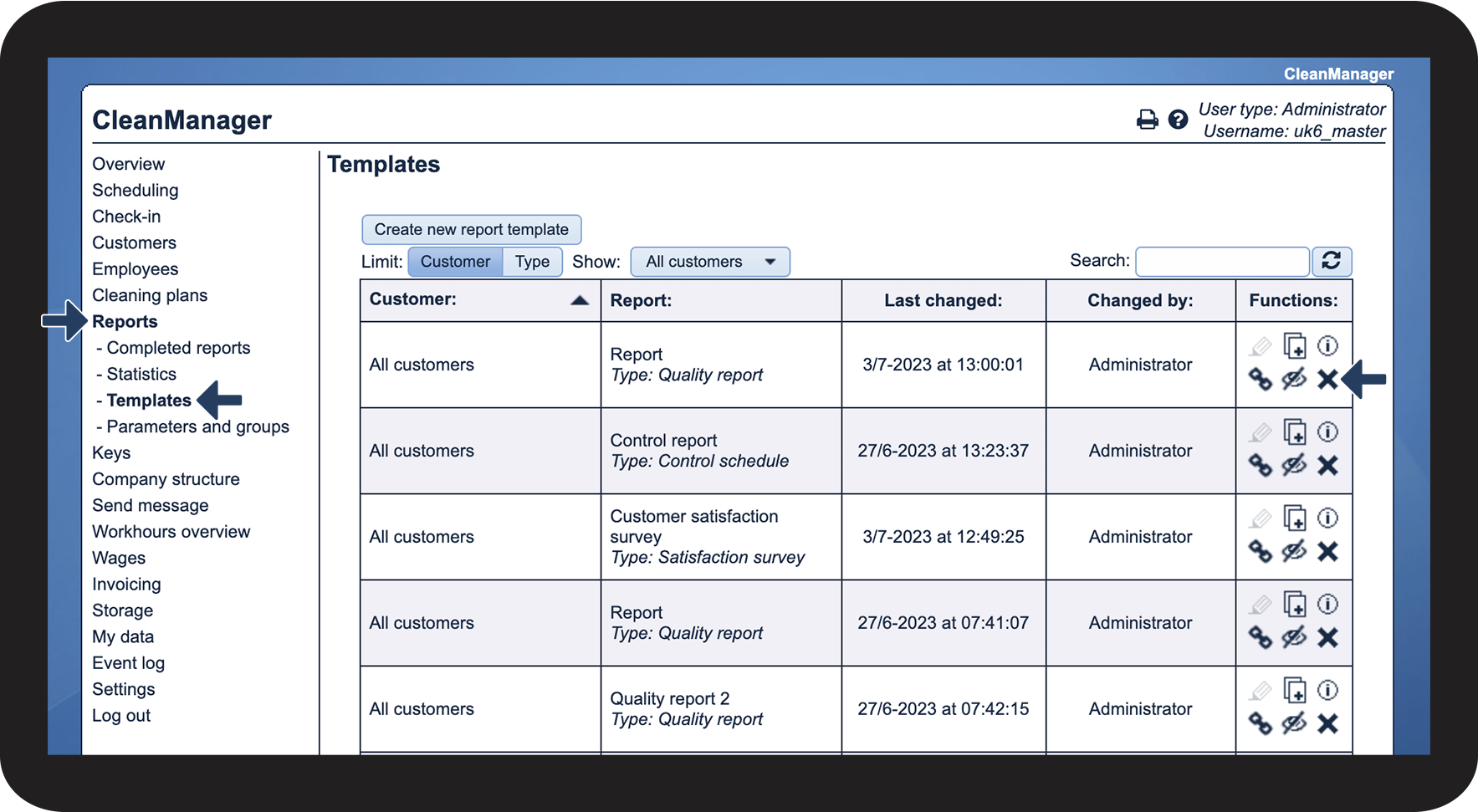Copy the Quality report 2 template
Viewport: 1478px width, 812px height.
click(1294, 691)
